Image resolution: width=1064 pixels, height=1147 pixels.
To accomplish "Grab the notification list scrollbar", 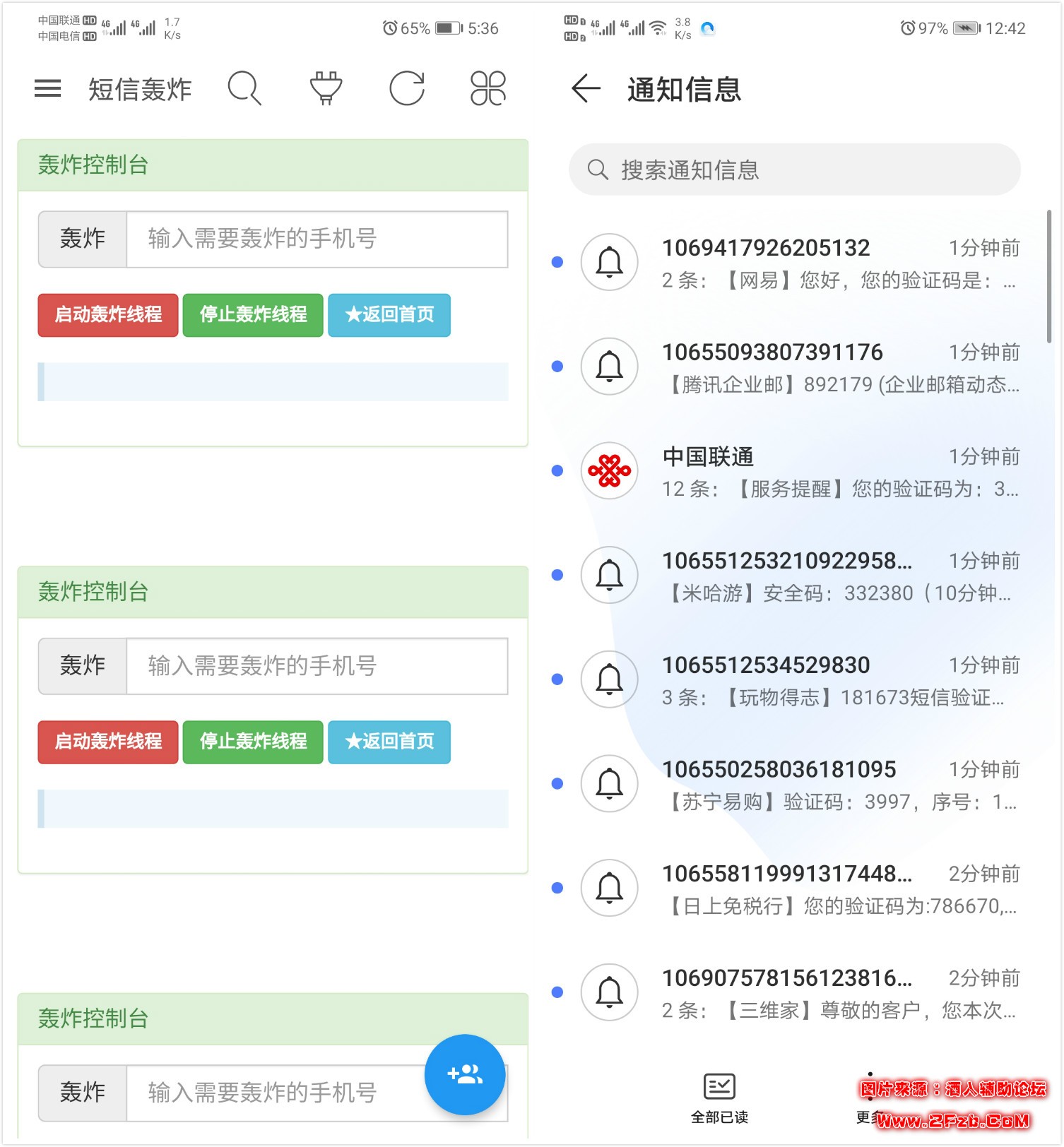I will coord(1048,275).
